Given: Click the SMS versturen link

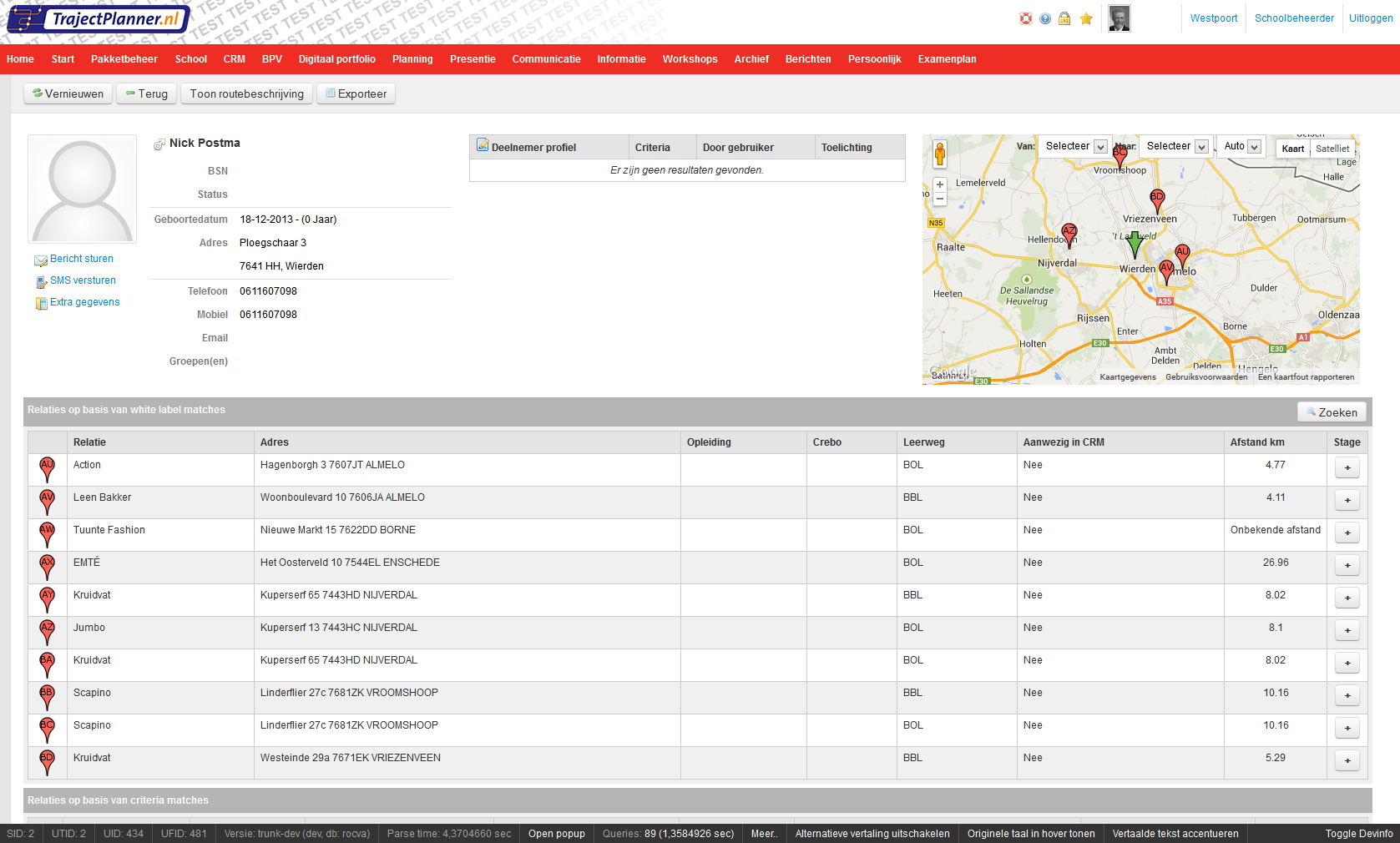Looking at the screenshot, I should tap(83, 280).
